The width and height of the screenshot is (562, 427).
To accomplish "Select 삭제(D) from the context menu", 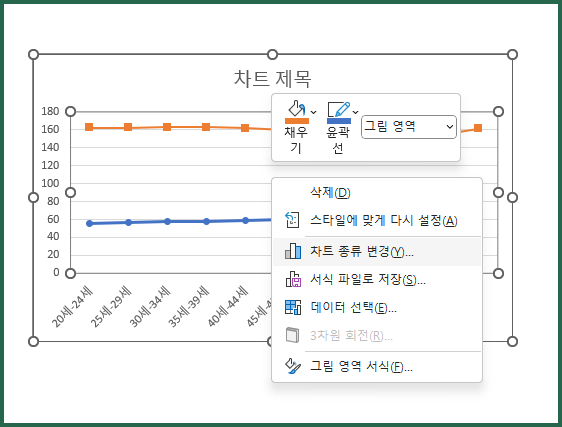I will pyautogui.click(x=377, y=193).
